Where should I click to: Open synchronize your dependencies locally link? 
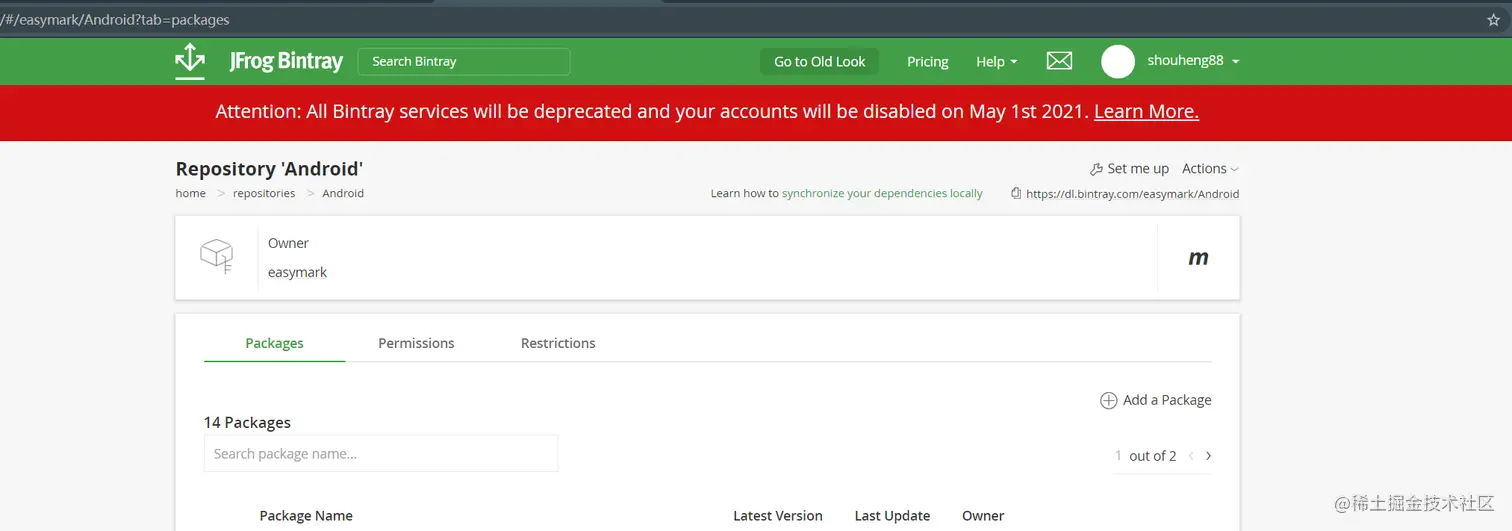pyautogui.click(x=882, y=194)
